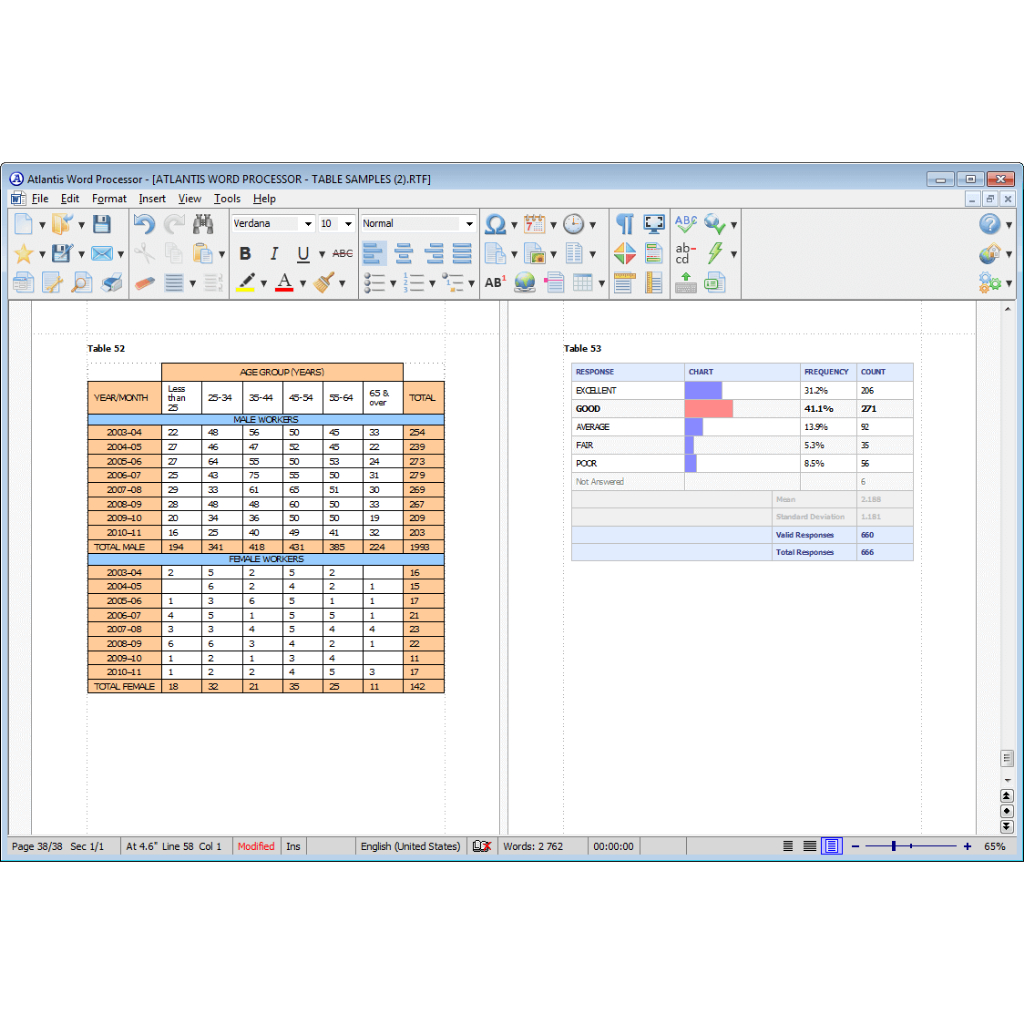Align the paragraph left
1024x1024 pixels.
pyautogui.click(x=374, y=253)
